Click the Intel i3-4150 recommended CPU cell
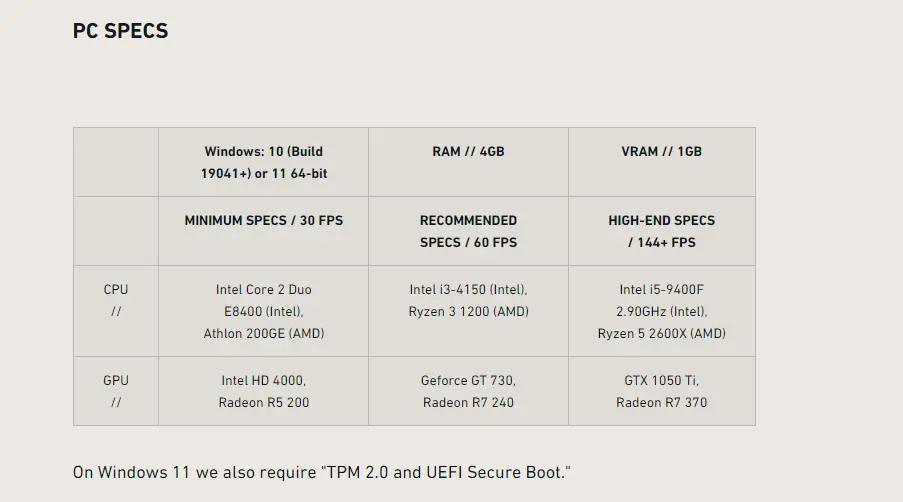Viewport: 903px width, 502px height. pos(468,311)
